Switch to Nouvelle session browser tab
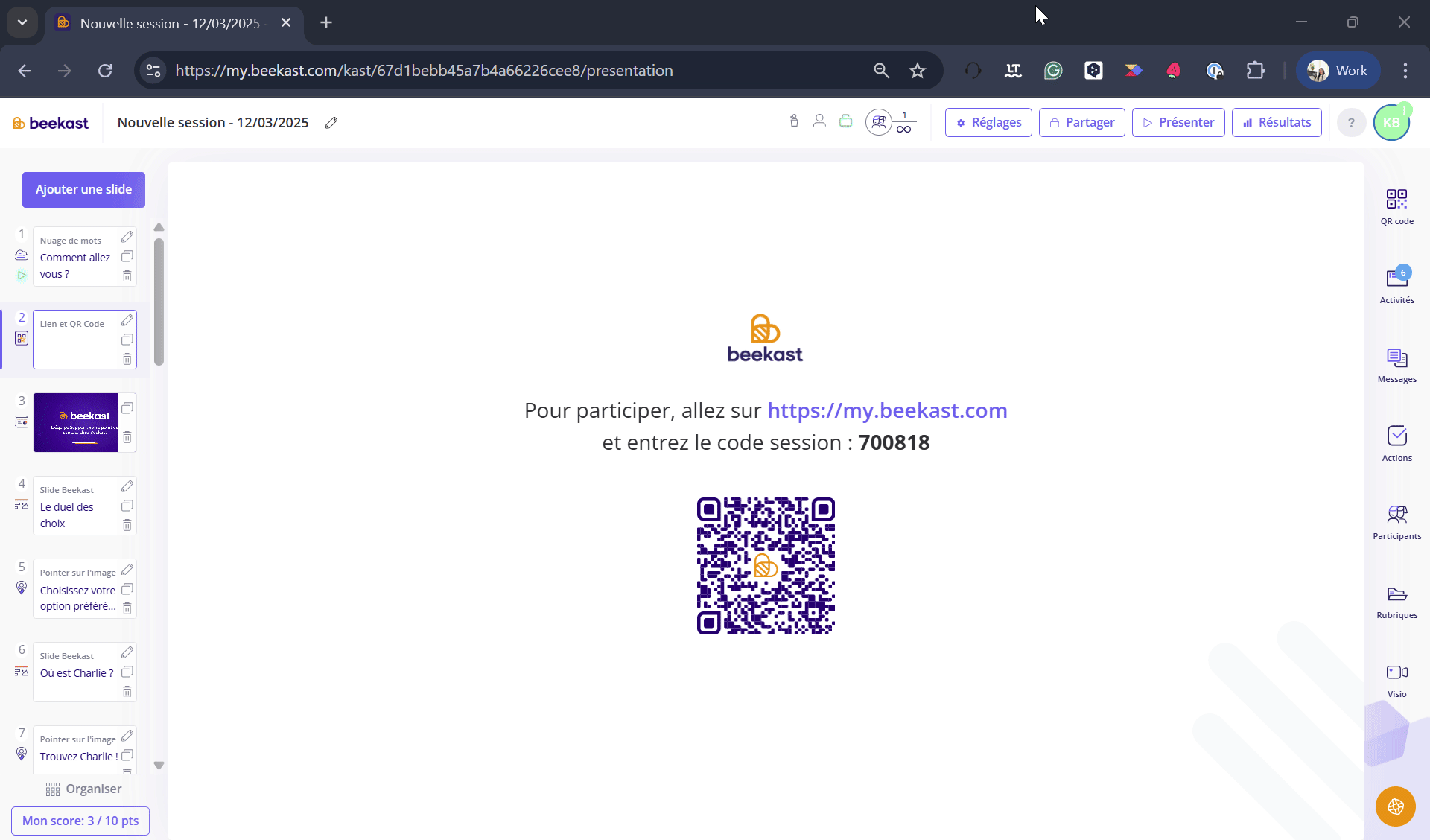The height and width of the screenshot is (840, 1430). pyautogui.click(x=170, y=23)
